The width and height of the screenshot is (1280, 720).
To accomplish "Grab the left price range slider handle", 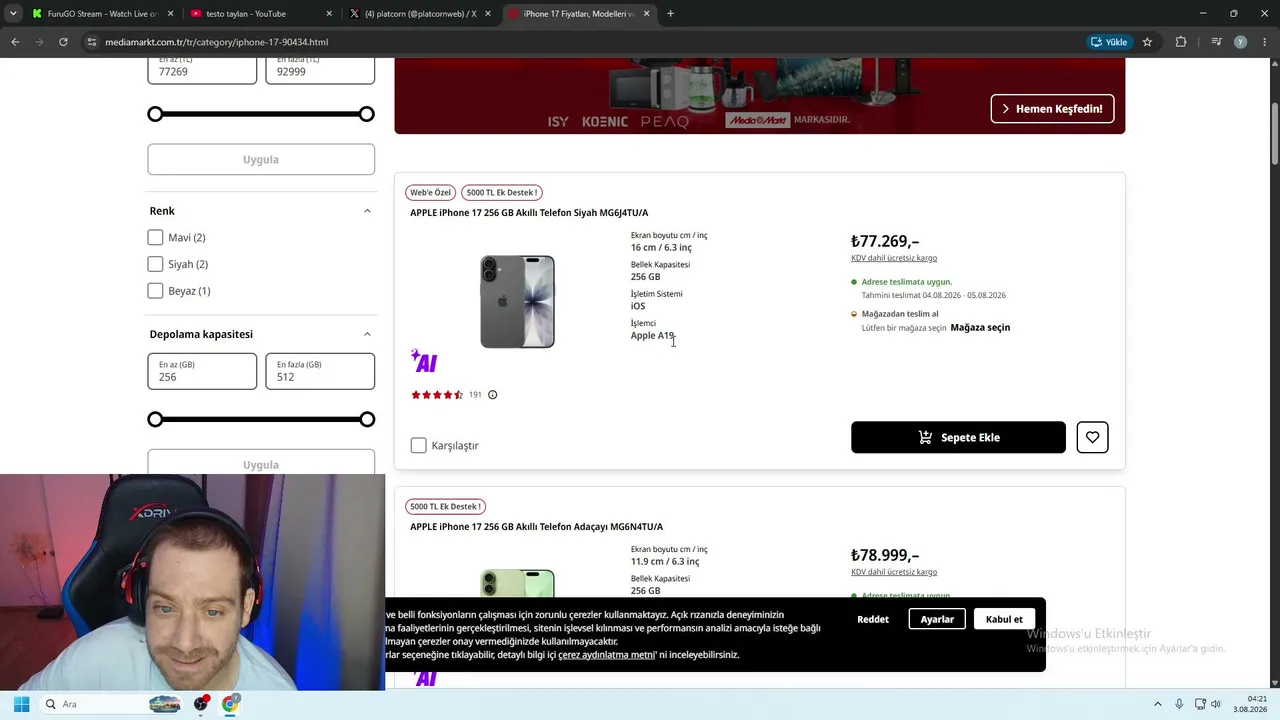I will click(x=155, y=114).
